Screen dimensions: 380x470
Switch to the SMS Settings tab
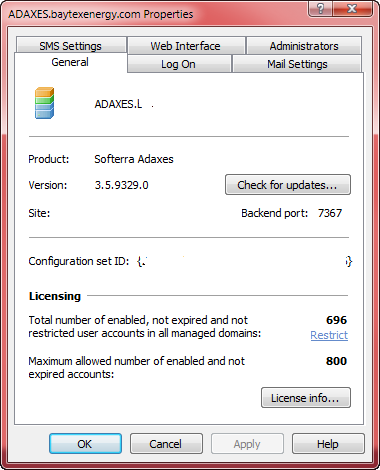click(x=71, y=46)
